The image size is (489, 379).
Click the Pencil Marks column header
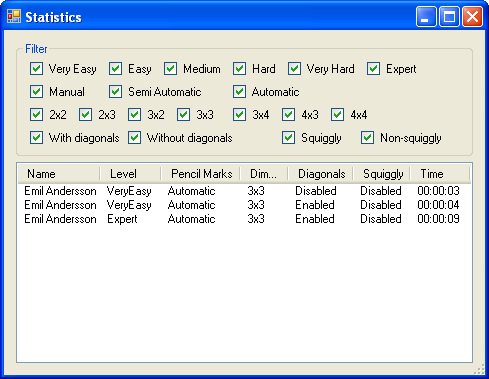coord(200,174)
